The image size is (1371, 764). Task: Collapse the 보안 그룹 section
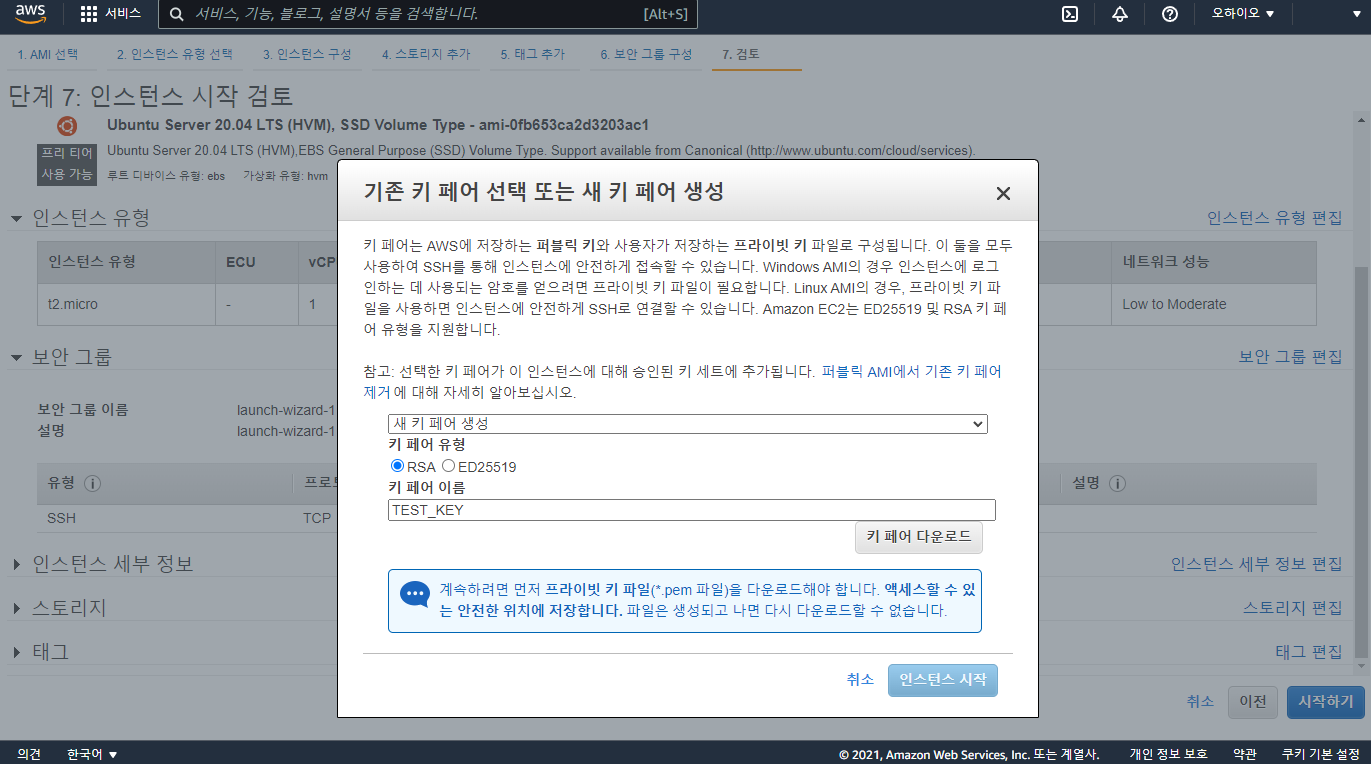point(17,357)
